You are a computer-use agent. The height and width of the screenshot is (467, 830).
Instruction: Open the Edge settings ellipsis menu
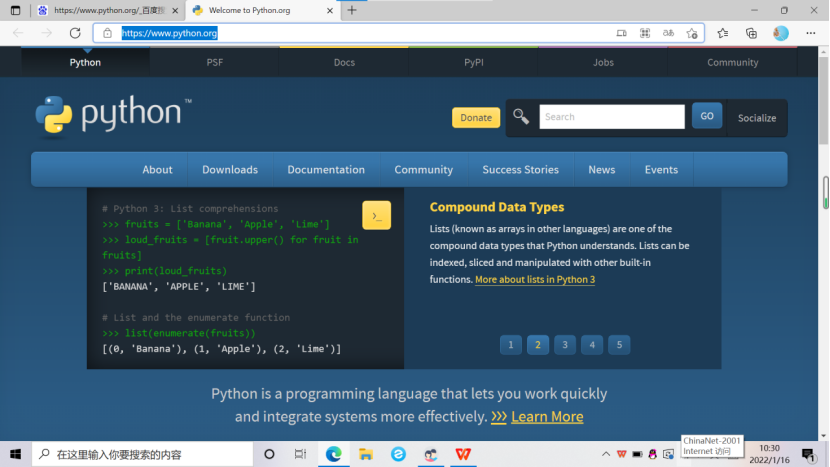point(810,33)
